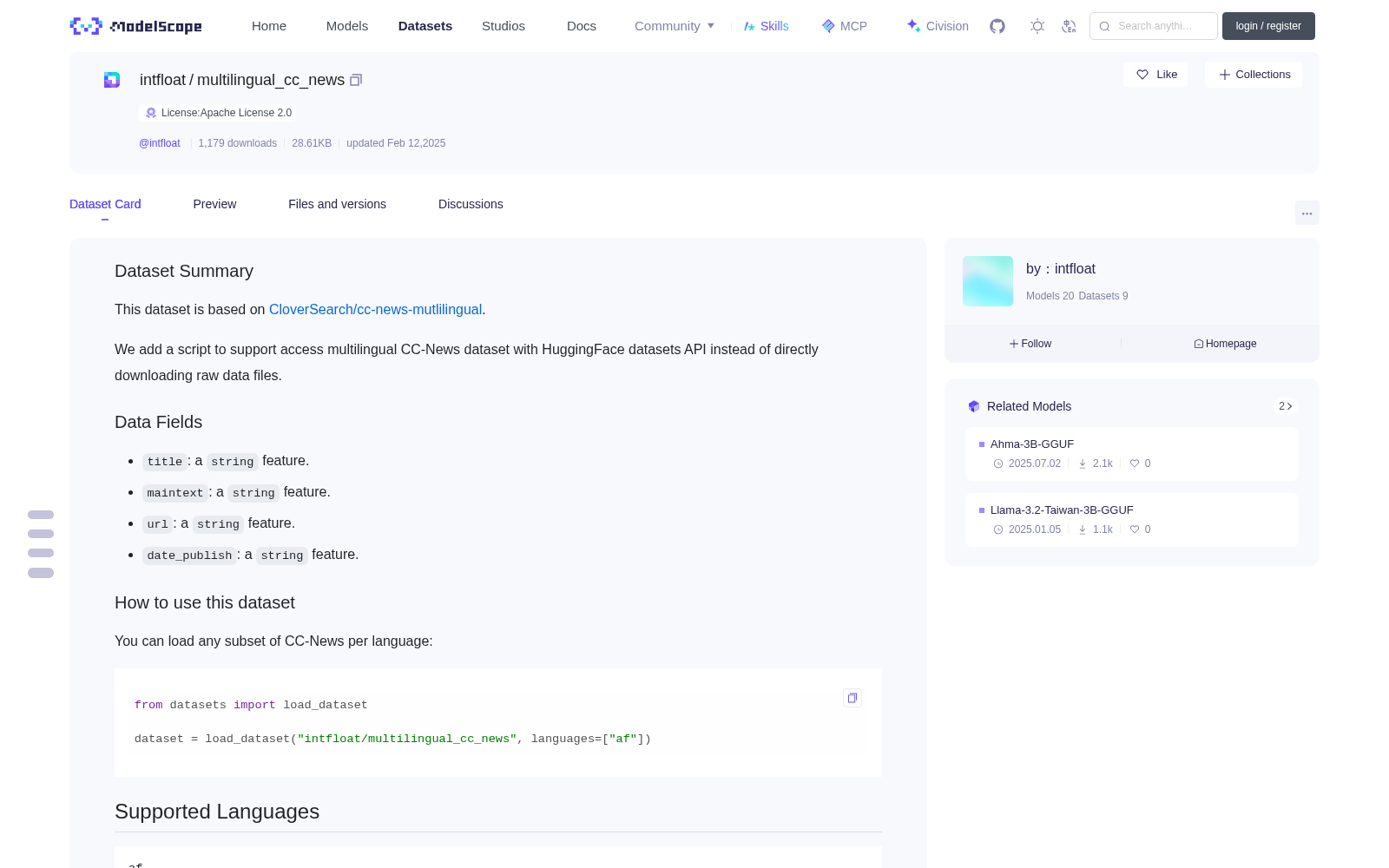Click the "updated Feb 12,2025" text
Viewport: 1389px width, 868px height.
396,143
